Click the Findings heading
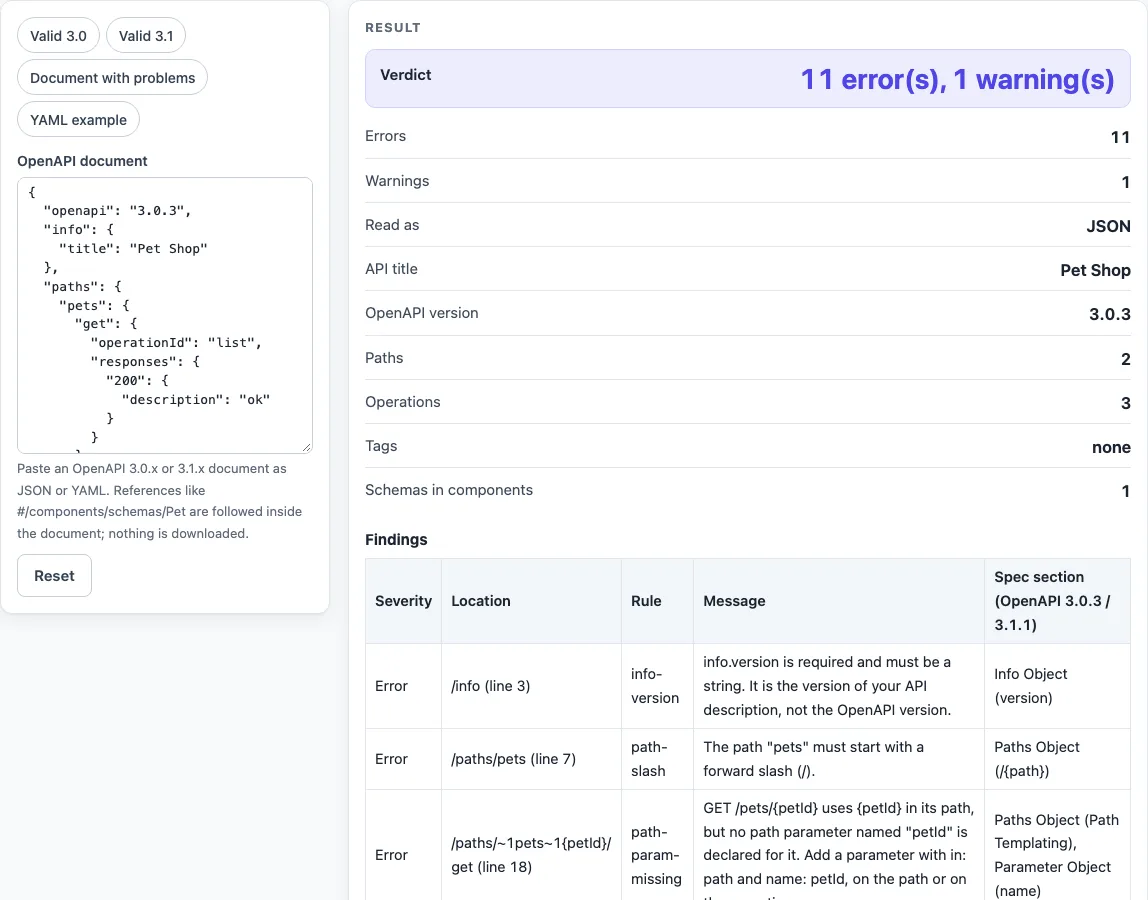The image size is (1148, 900). point(396,540)
